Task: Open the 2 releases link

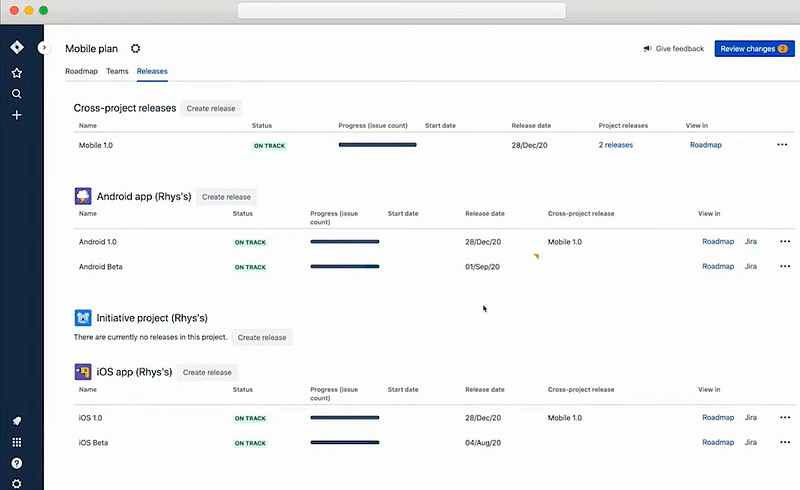Action: [615, 145]
